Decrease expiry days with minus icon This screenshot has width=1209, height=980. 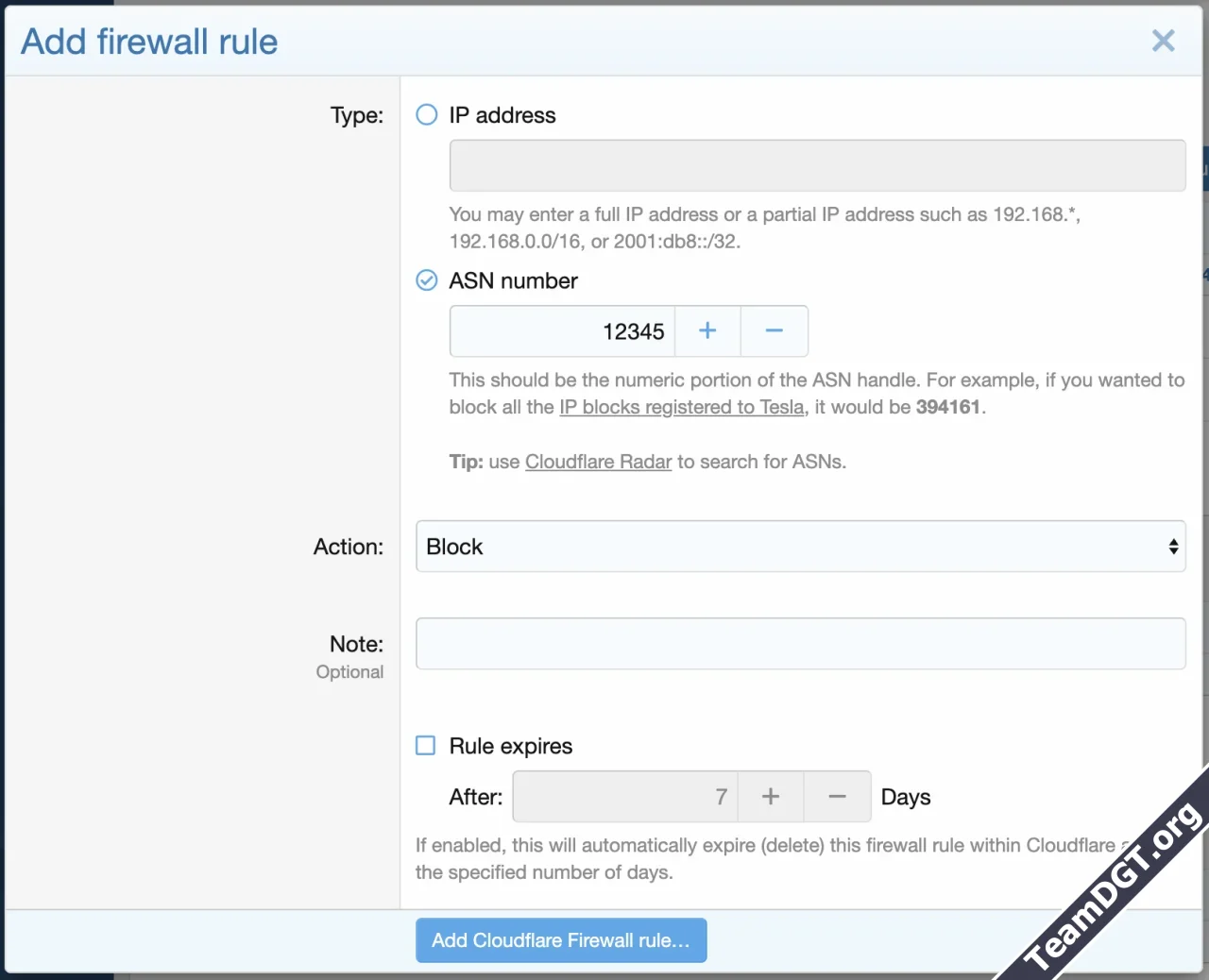click(838, 797)
